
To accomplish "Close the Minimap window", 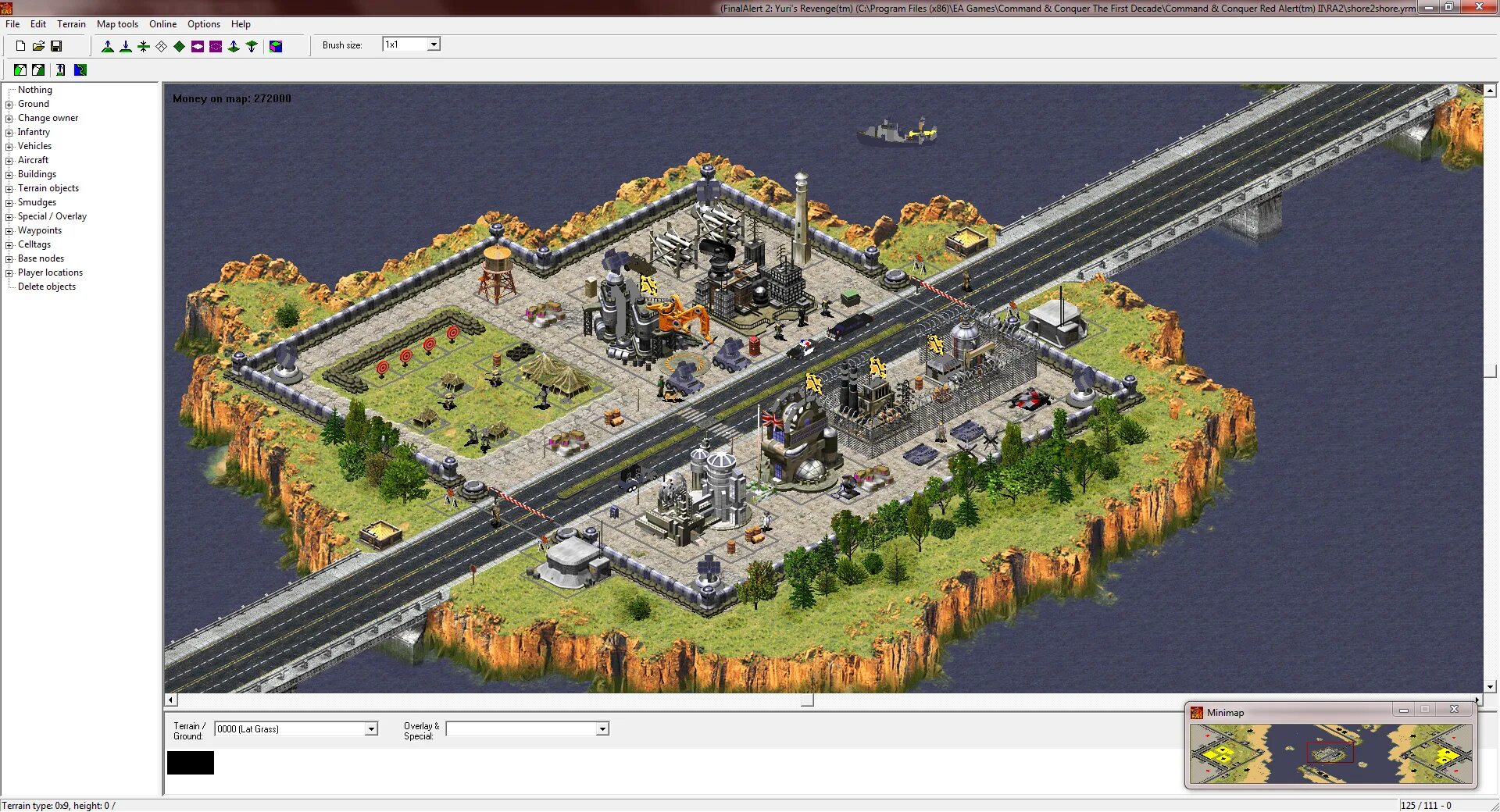I will (1454, 710).
